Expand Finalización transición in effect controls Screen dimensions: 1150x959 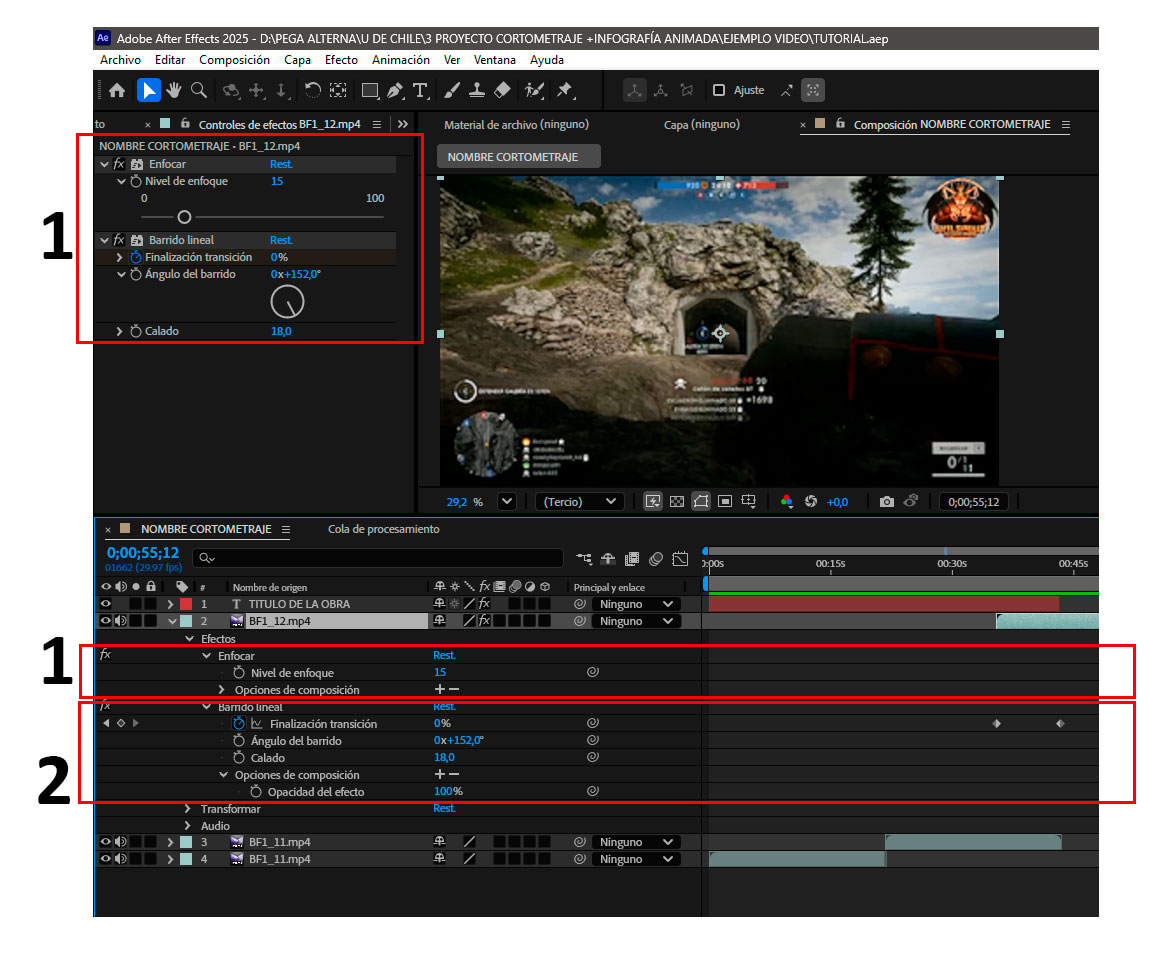[120, 257]
